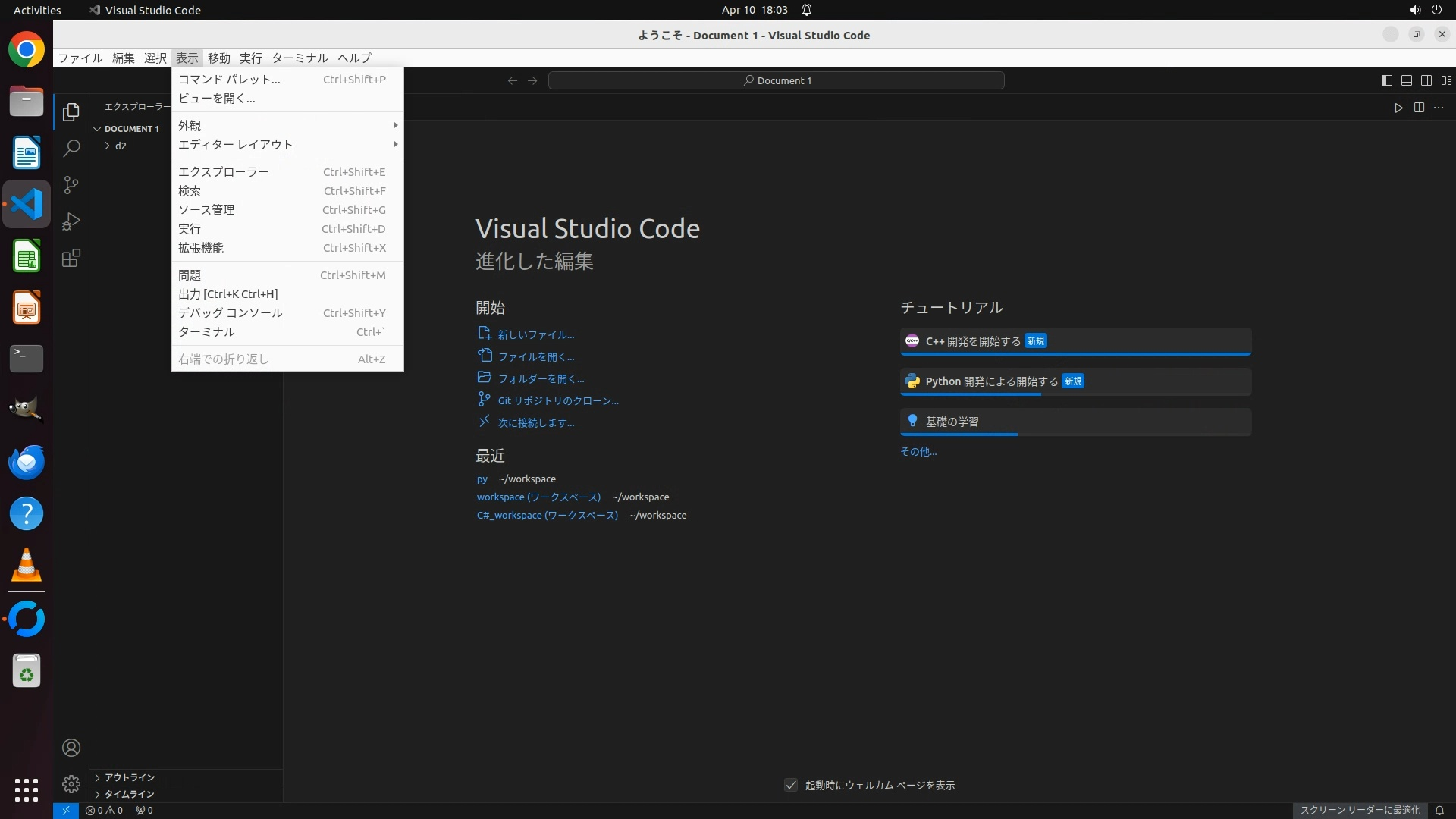Screen dimensions: 1456x819
Task: Expand the タイムライン section
Action: point(129,794)
